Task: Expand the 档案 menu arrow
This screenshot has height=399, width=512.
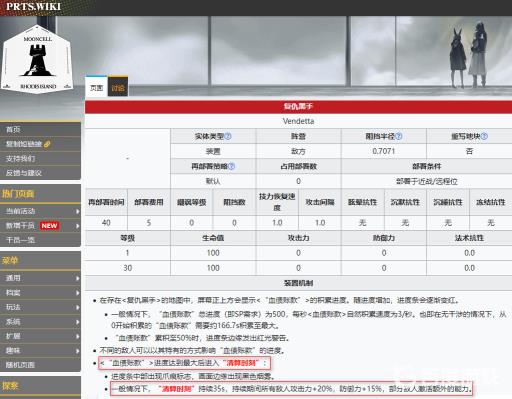Action: point(77,293)
